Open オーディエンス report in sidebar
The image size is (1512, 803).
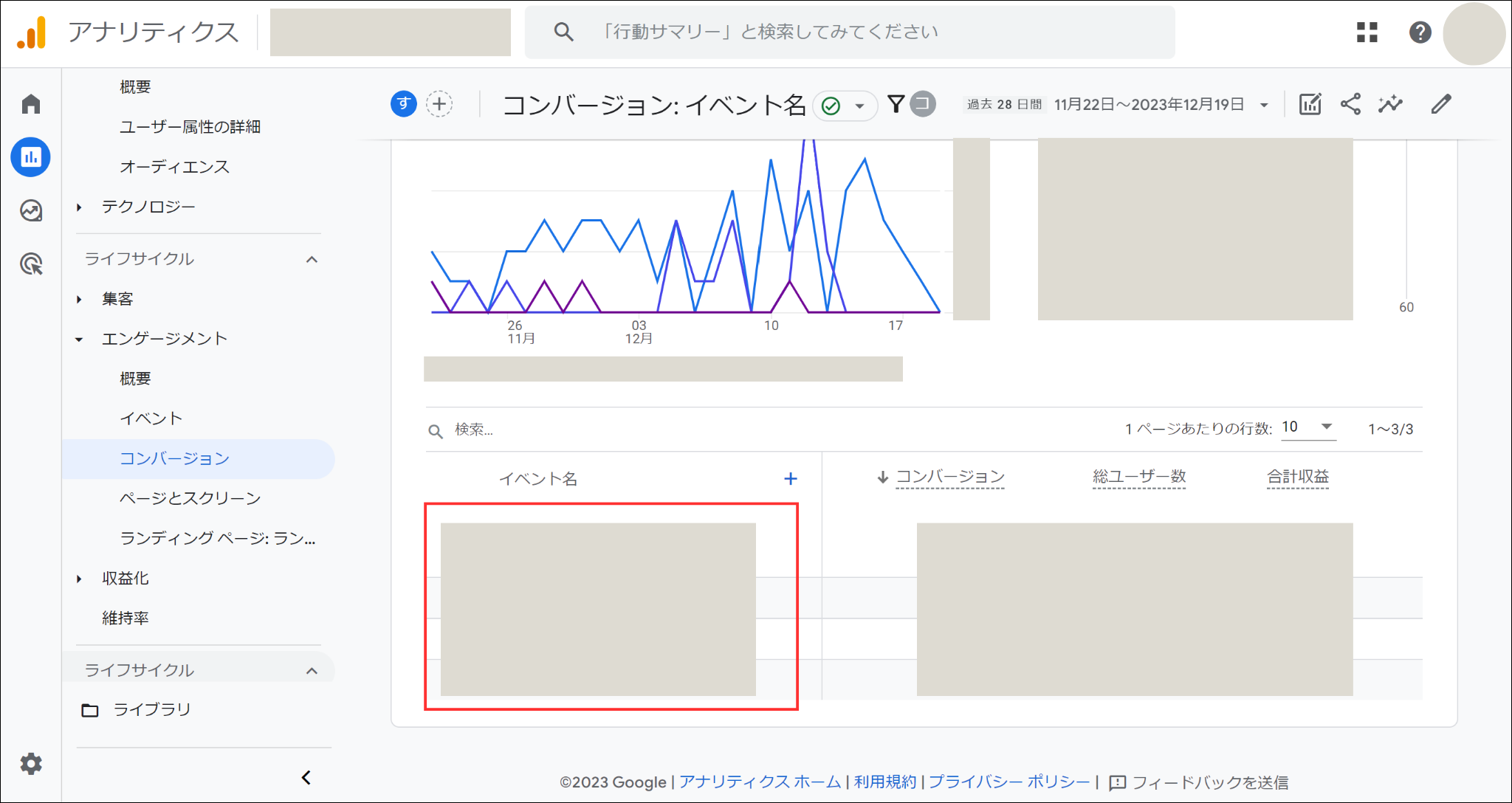click(x=174, y=167)
